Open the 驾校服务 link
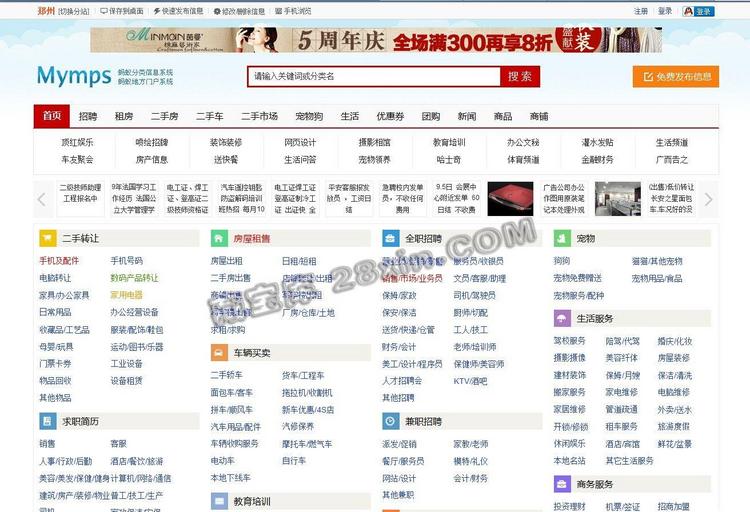750x512 pixels. tap(569, 341)
